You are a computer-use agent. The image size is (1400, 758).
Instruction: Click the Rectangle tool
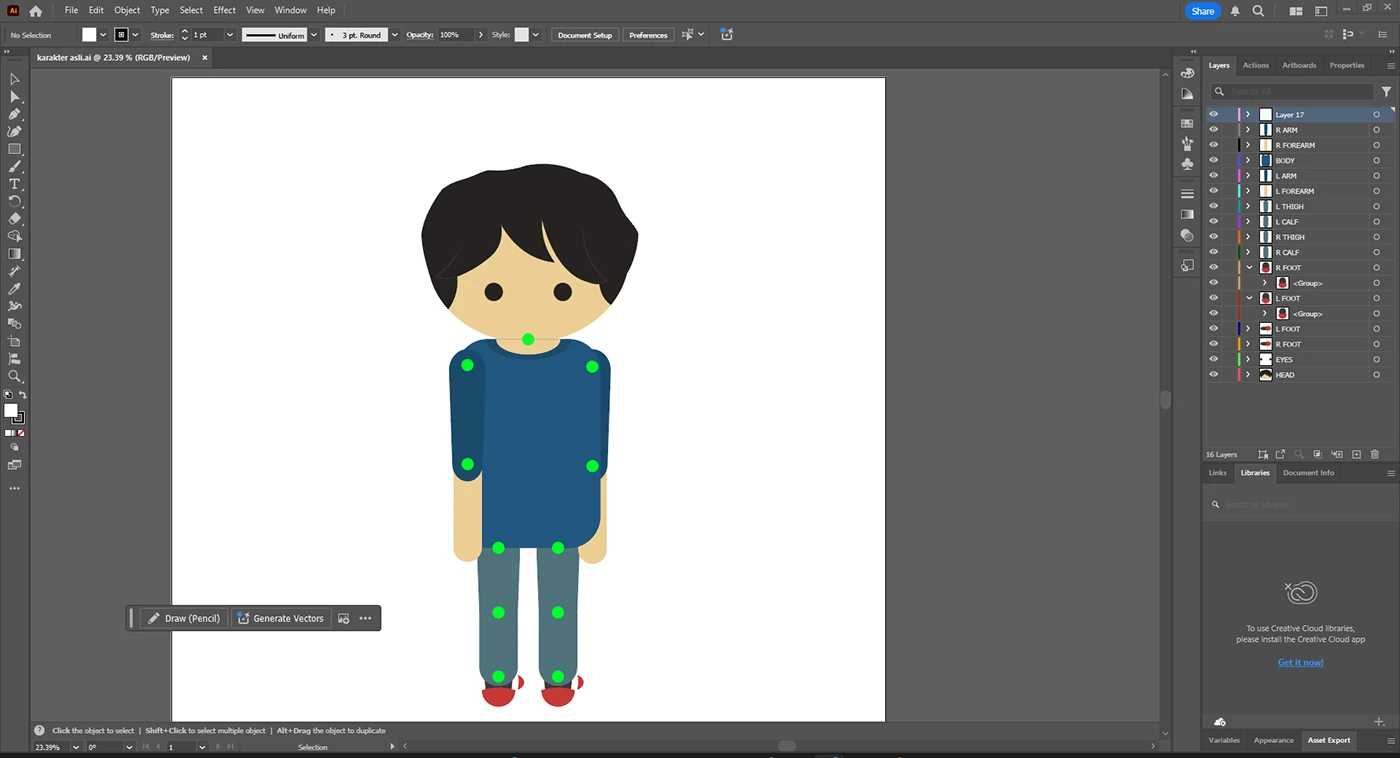tap(15, 149)
